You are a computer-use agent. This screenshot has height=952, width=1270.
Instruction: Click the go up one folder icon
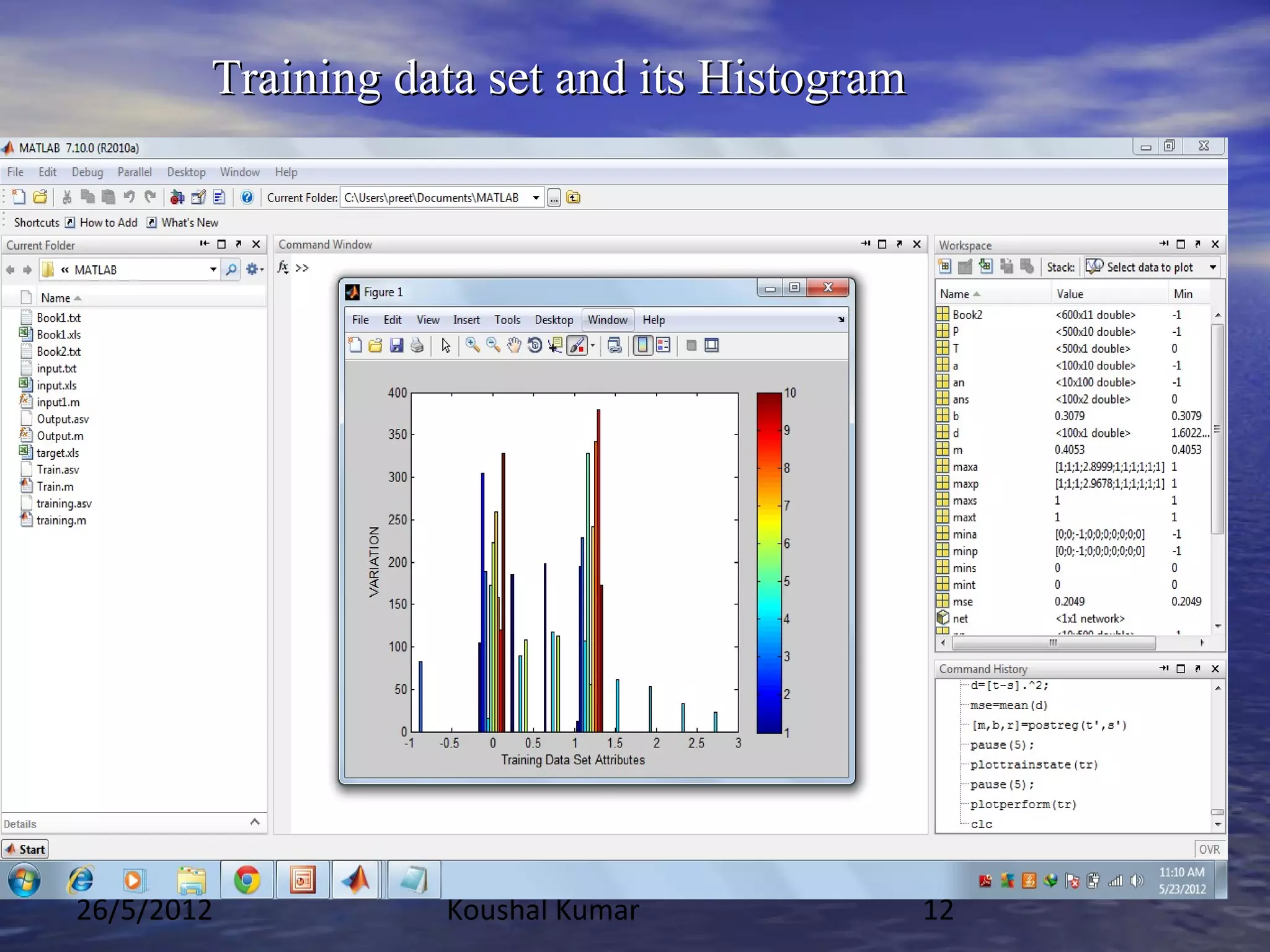coord(574,198)
